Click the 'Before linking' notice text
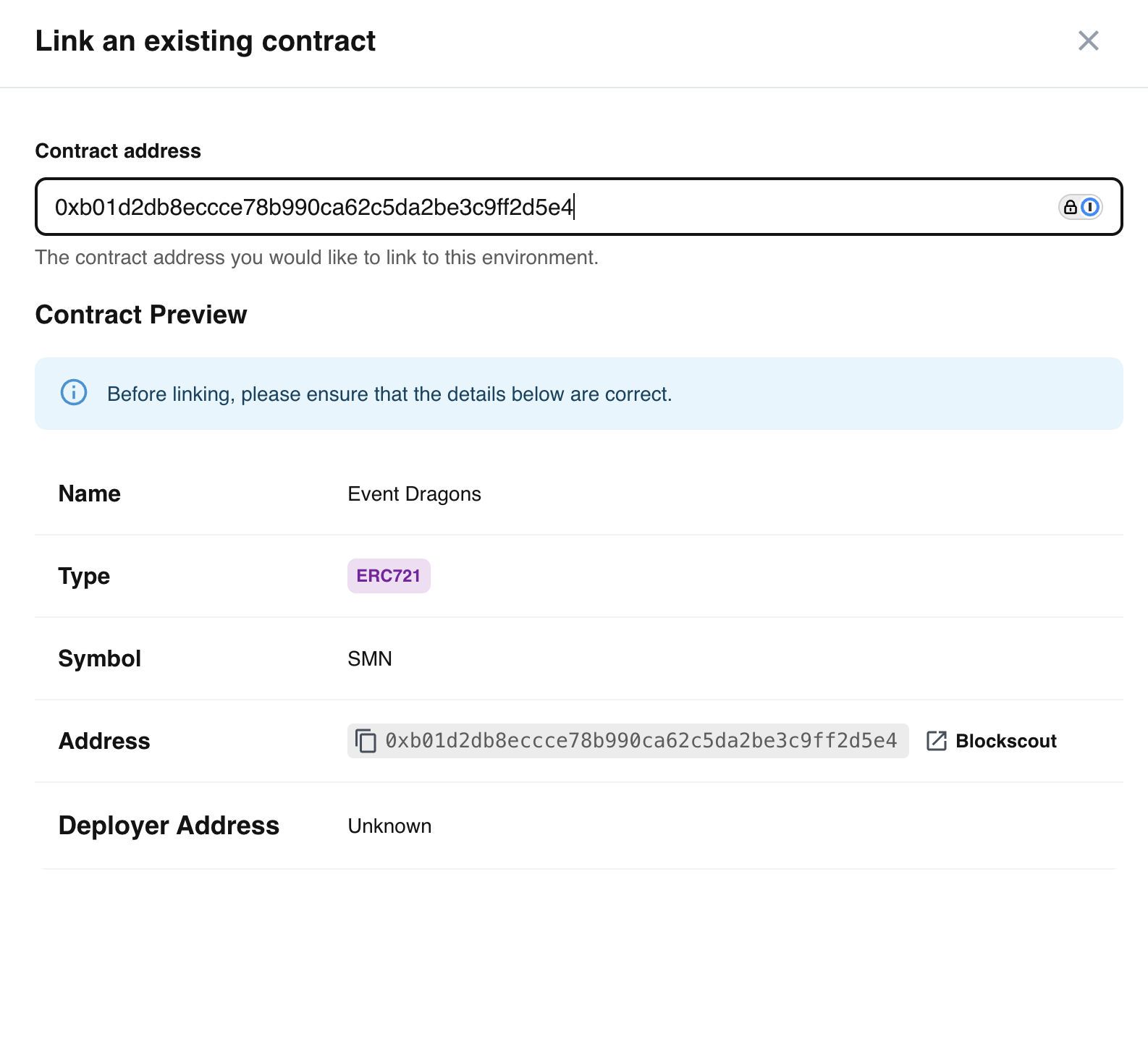 pyautogui.click(x=389, y=394)
